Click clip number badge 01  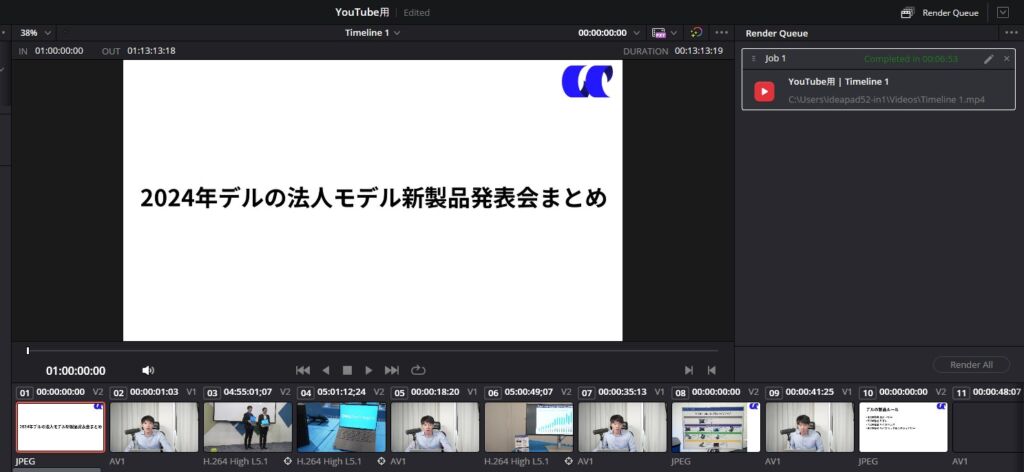[25, 393]
